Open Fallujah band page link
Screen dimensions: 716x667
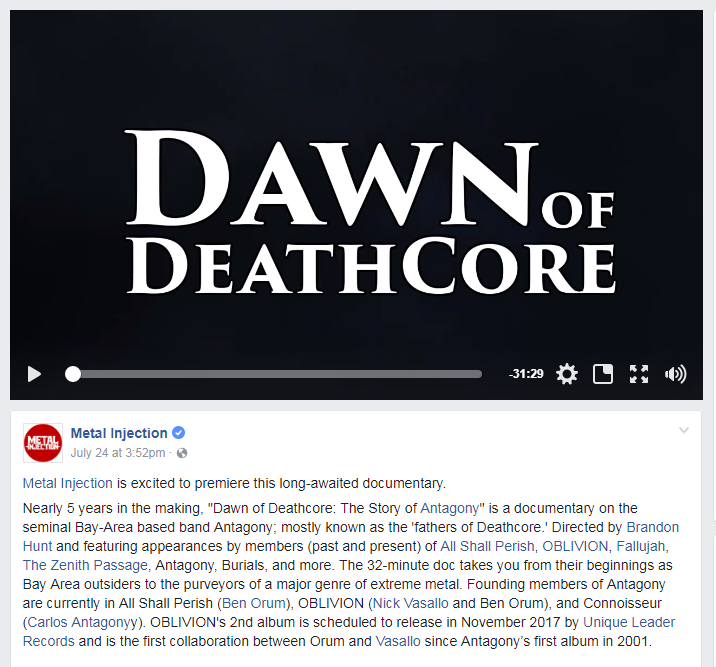(641, 546)
